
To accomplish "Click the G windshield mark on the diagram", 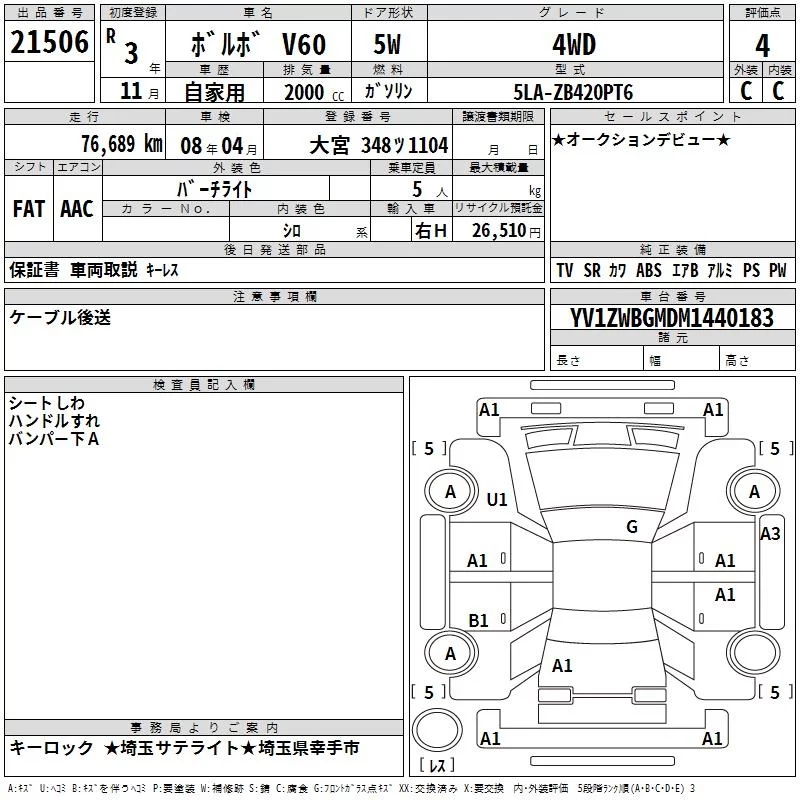I will [632, 527].
